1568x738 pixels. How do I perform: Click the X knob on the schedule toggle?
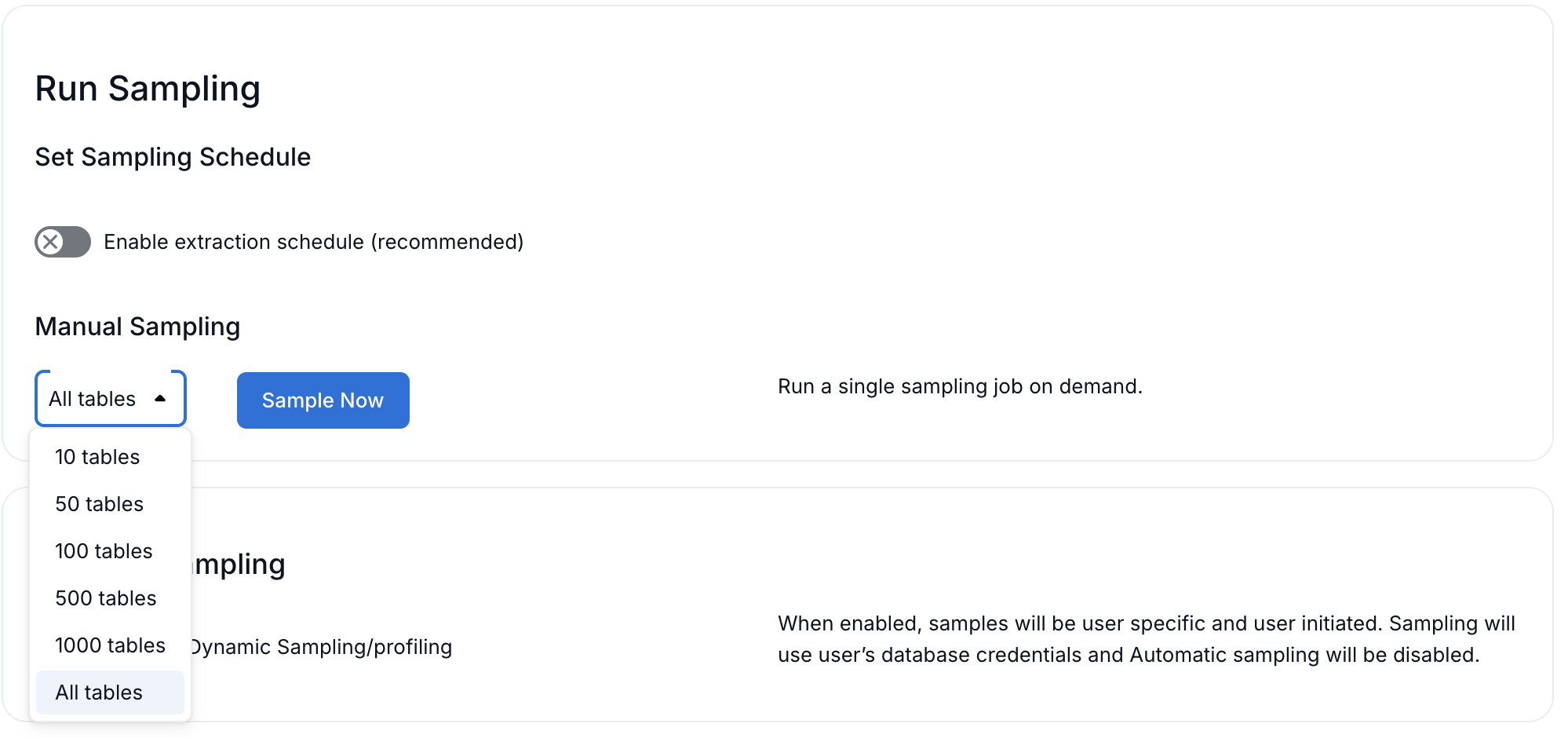click(x=51, y=242)
